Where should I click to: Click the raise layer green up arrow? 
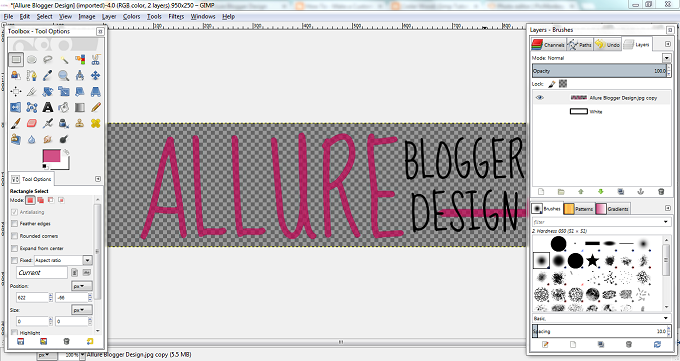[x=581, y=192]
